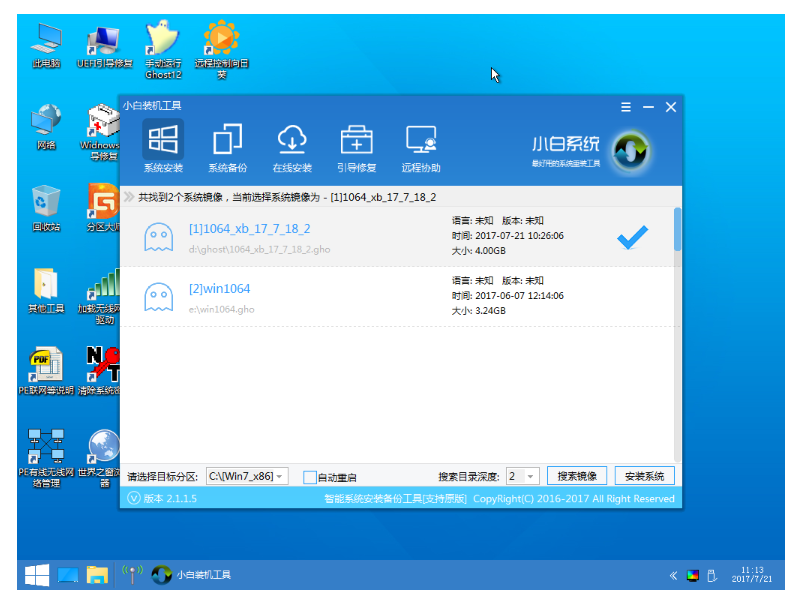795x597 pixels.
Task: Launch 分区大师 desktop shortcut
Action: 103,208
